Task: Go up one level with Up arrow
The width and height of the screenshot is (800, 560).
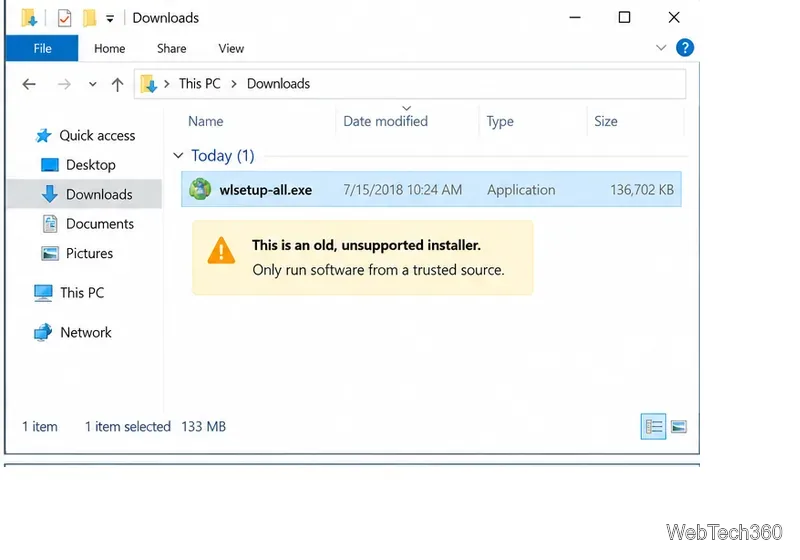Action: coord(117,85)
